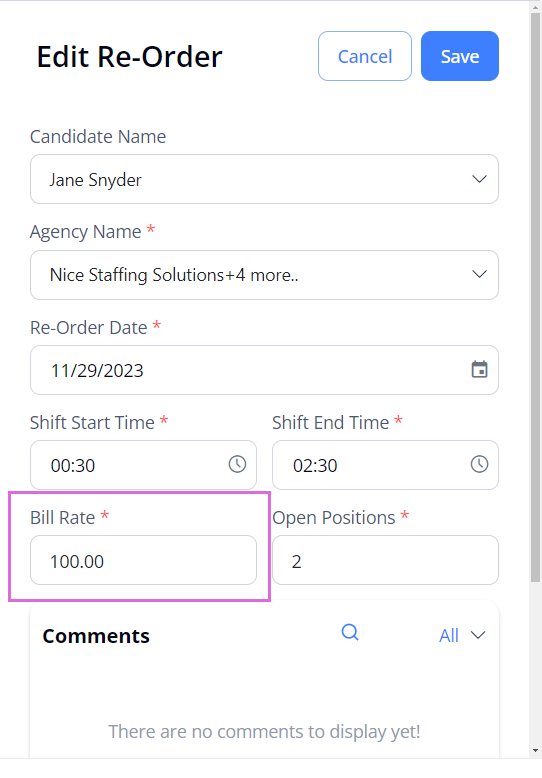This screenshot has width=542, height=778.
Task: Focus the Shift End Time 02:30 field
Action: (385, 465)
